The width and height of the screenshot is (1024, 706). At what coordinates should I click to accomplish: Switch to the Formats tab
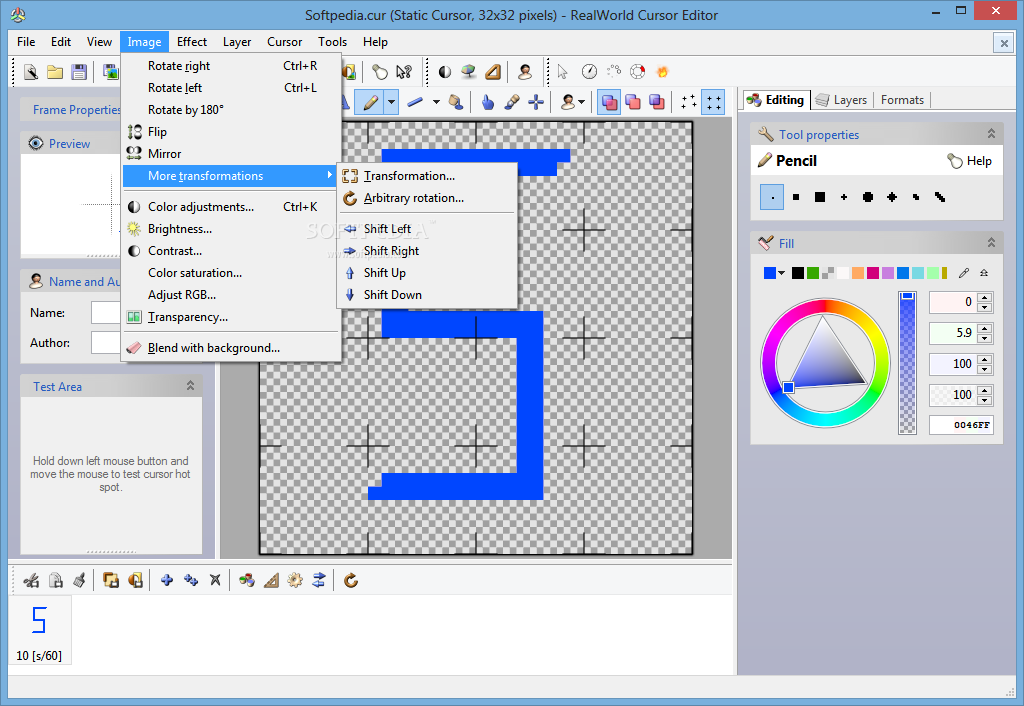[902, 100]
